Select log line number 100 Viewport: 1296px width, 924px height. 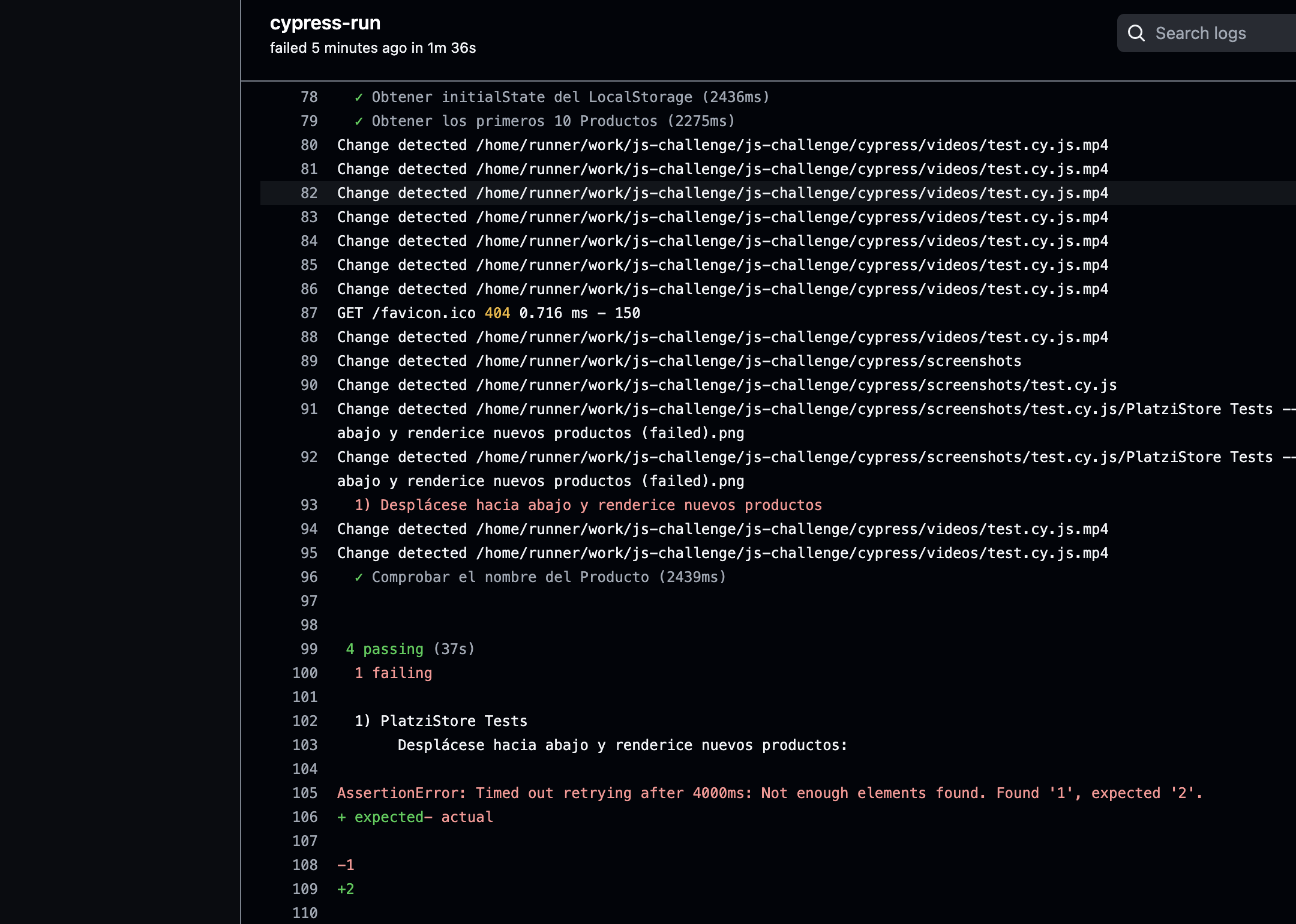(x=305, y=673)
